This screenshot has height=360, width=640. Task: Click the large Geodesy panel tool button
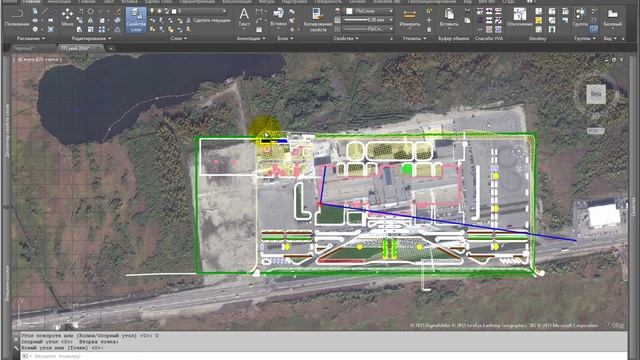coord(520,16)
